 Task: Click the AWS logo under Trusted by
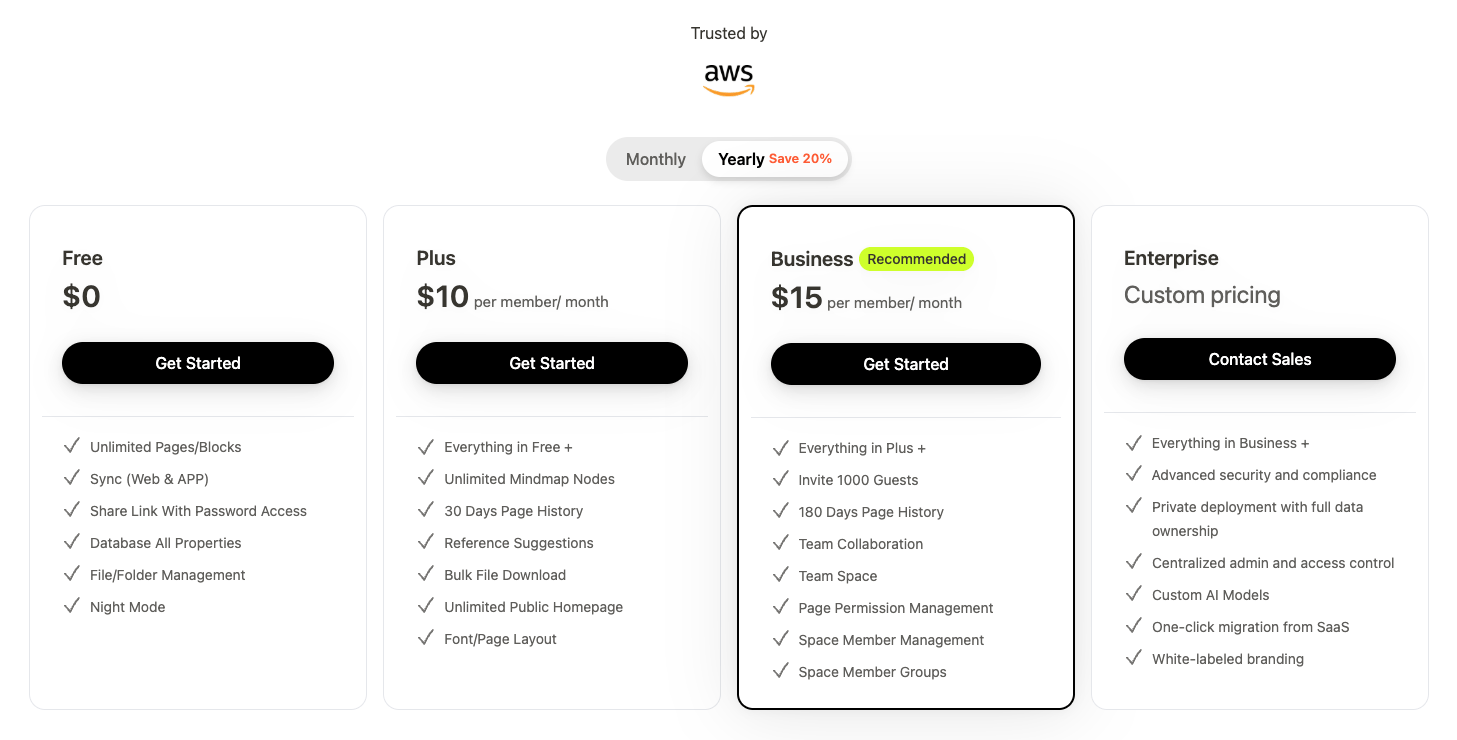tap(729, 79)
